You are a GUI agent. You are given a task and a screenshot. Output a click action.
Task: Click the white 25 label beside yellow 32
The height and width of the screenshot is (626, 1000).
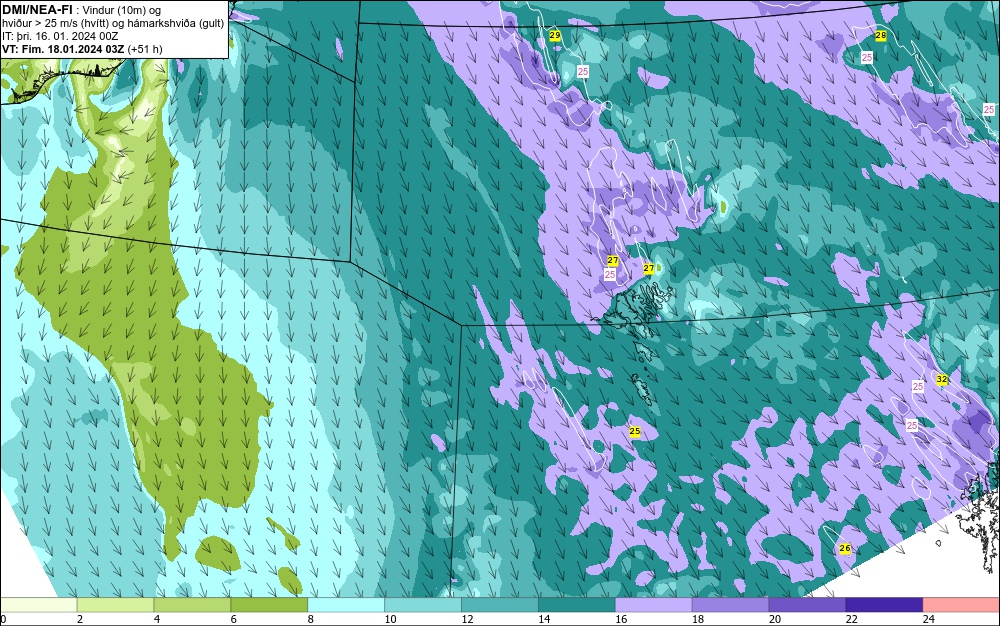[918, 386]
